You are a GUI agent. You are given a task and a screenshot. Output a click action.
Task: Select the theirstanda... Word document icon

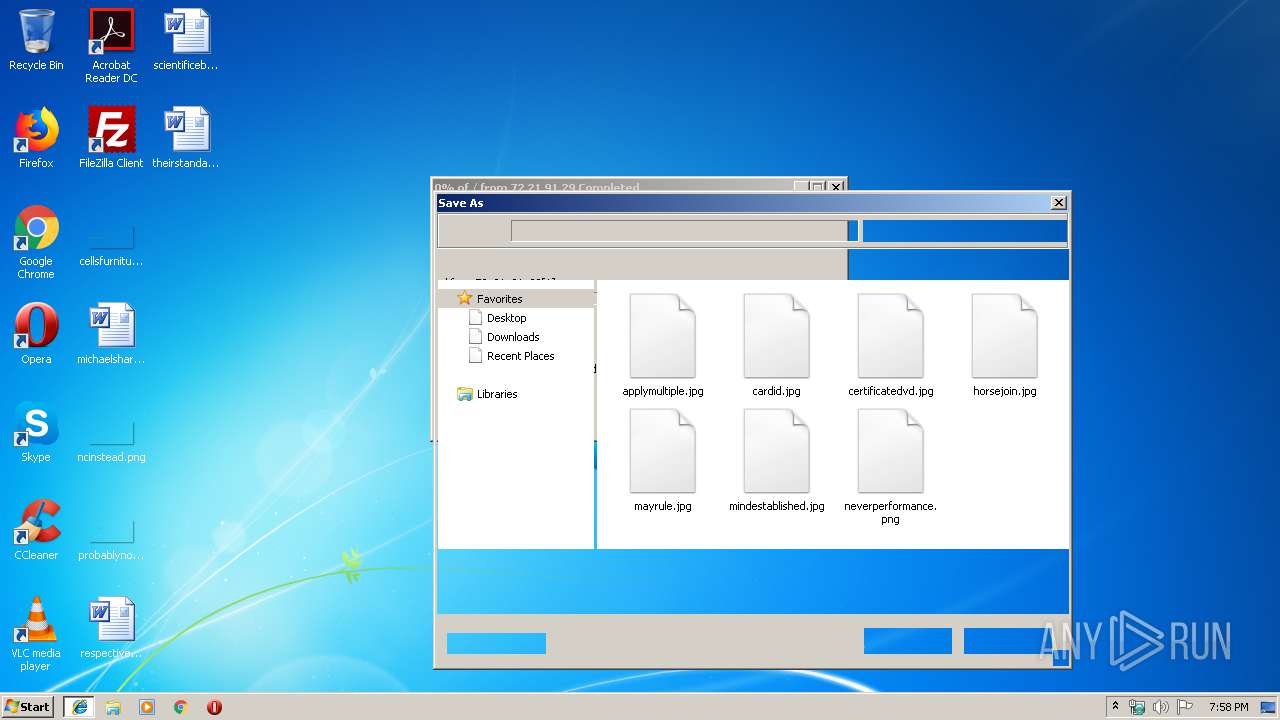186,138
